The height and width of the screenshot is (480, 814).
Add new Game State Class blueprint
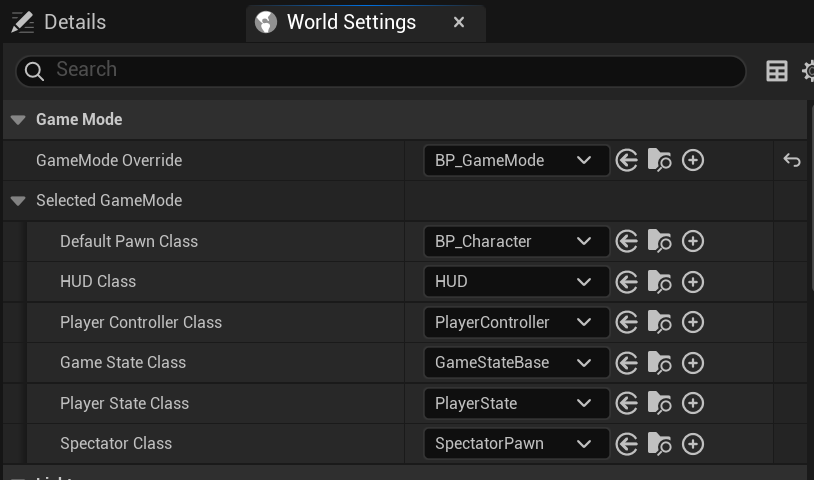pos(693,363)
